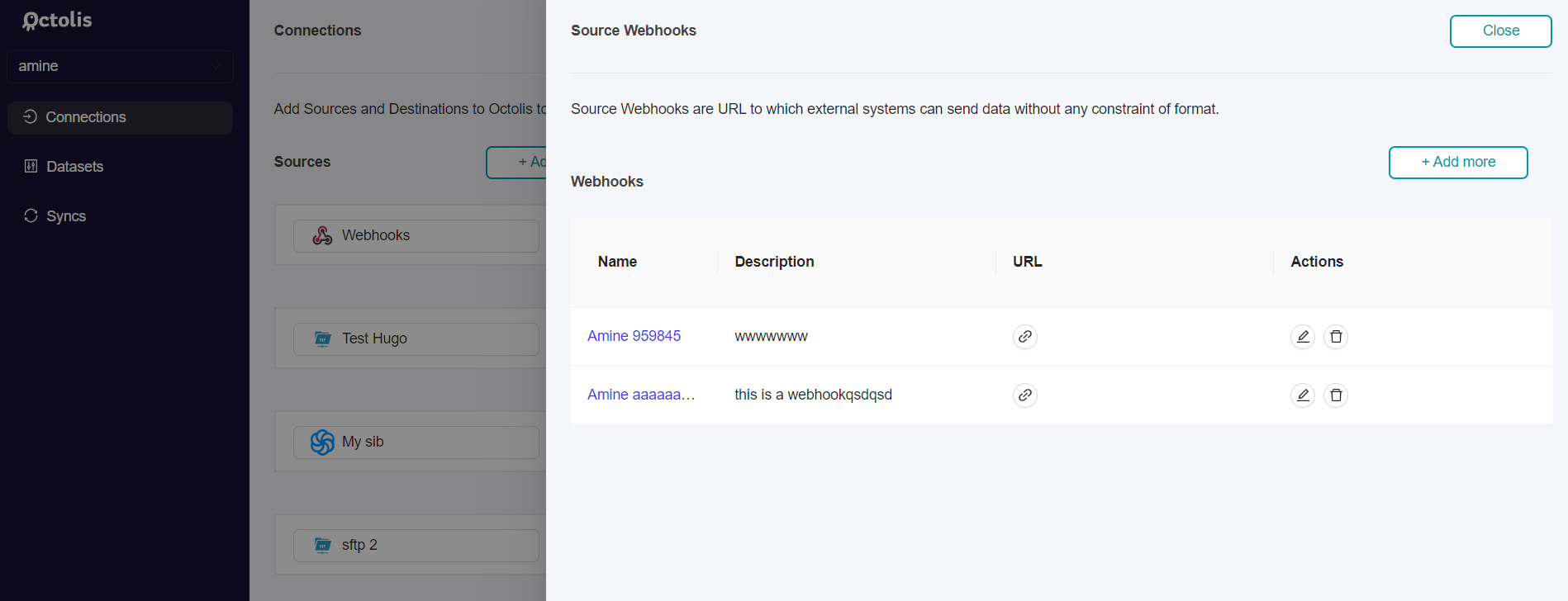Click the Test Hugo source icon
Screen dimensions: 1568x601
point(322,338)
